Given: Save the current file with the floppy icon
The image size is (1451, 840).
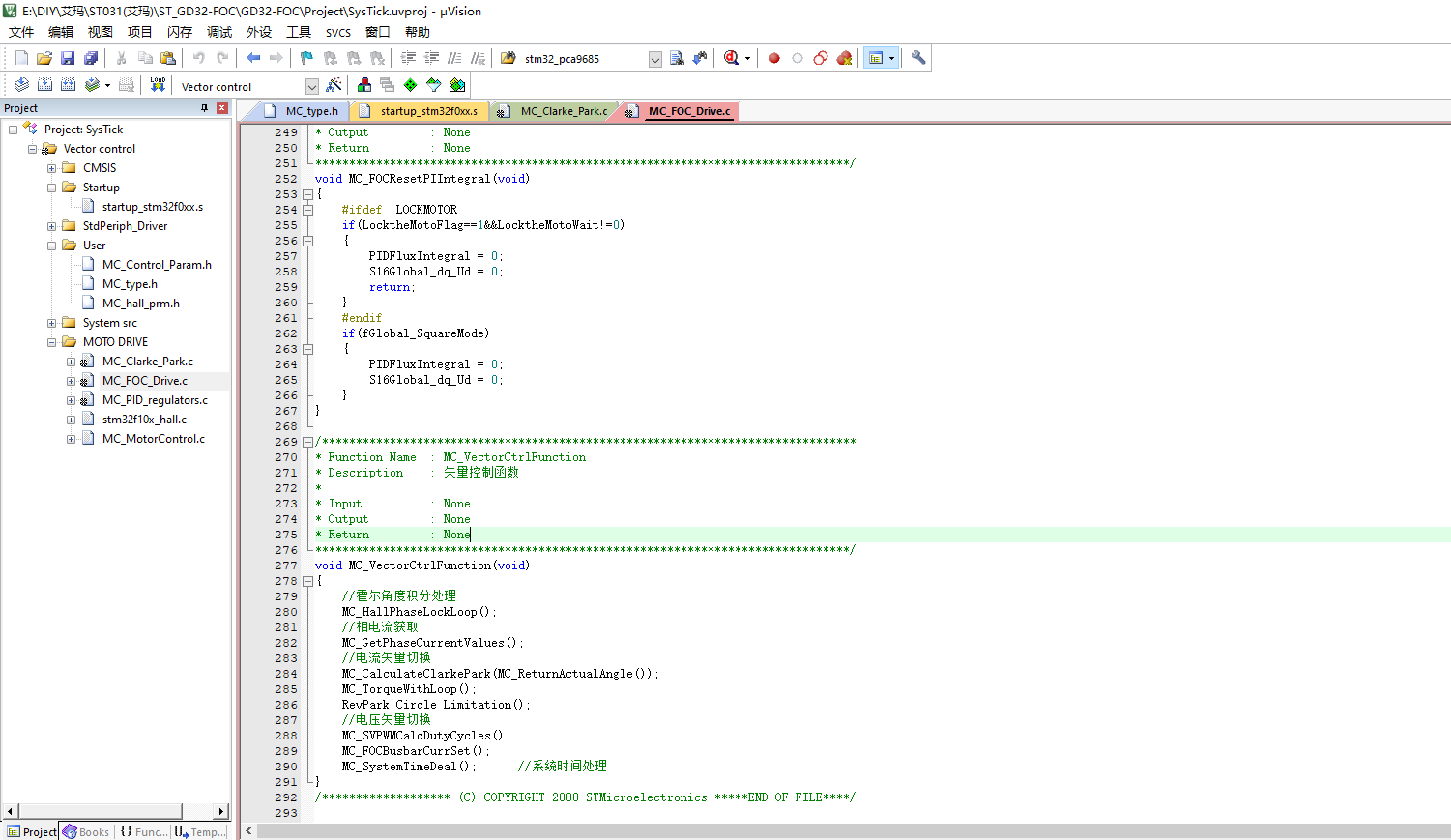Looking at the screenshot, I should [x=68, y=58].
